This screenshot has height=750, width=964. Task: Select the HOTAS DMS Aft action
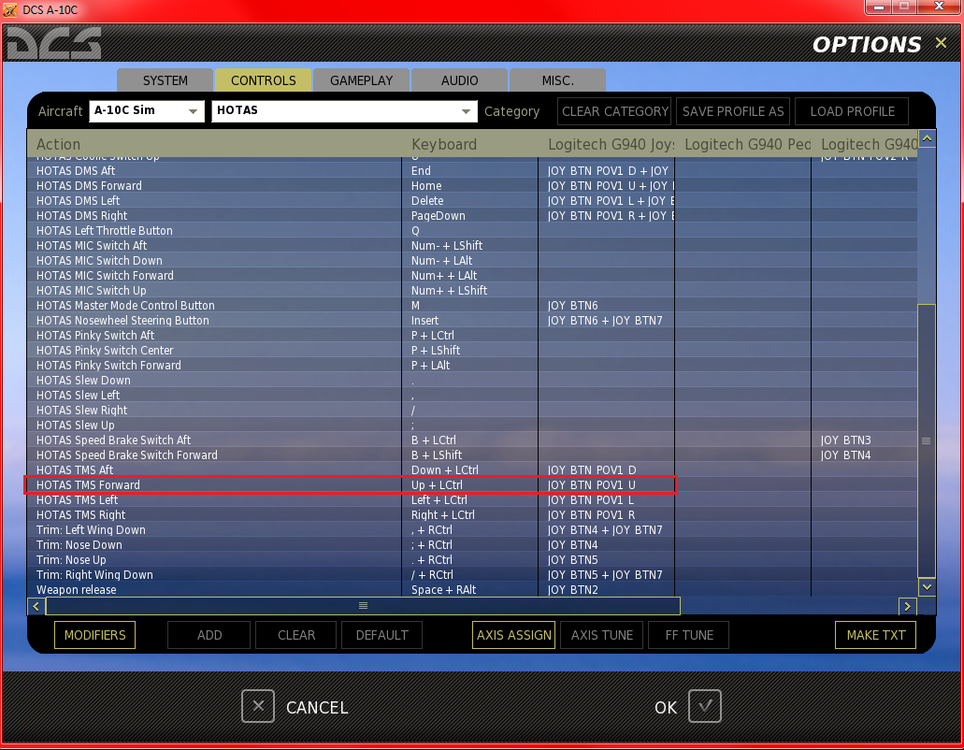[x=76, y=171]
